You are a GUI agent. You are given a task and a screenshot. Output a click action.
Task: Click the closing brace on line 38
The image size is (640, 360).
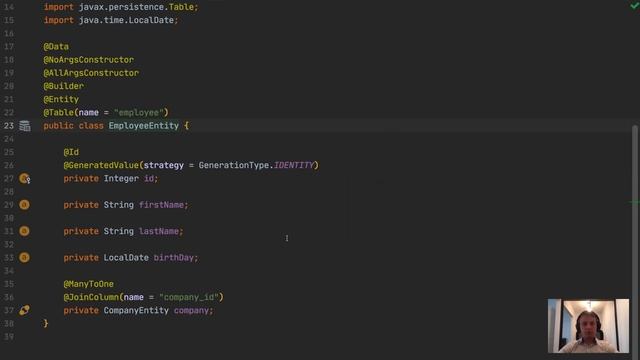[46, 324]
